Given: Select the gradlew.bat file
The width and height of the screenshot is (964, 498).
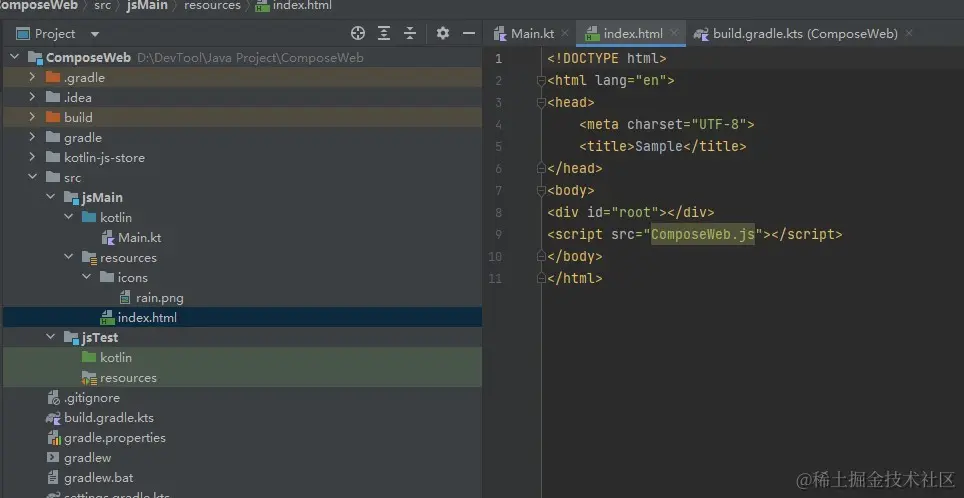Looking at the screenshot, I should click(98, 478).
